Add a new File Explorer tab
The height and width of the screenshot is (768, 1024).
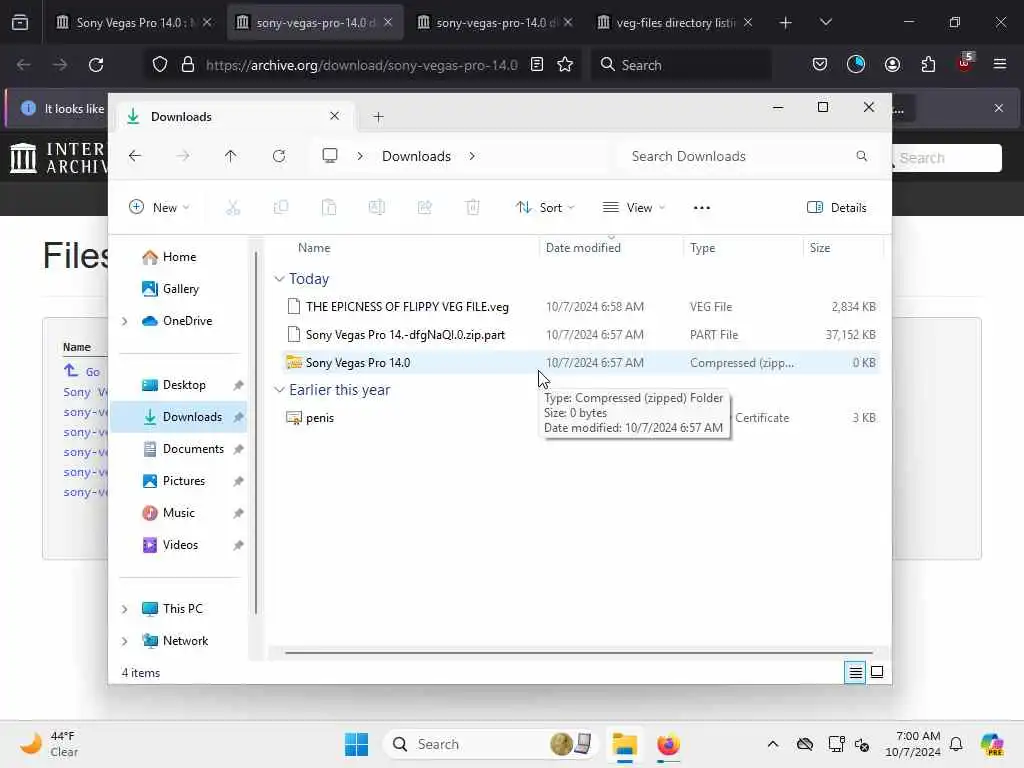(x=378, y=117)
